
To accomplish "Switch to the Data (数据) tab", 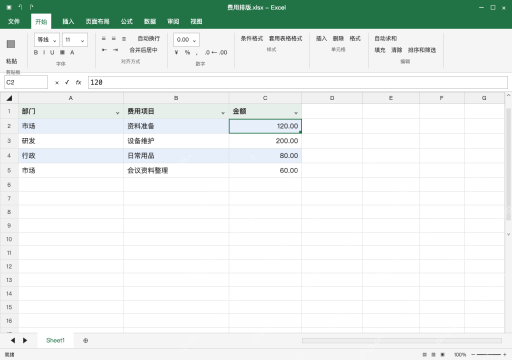I will 150,22.
